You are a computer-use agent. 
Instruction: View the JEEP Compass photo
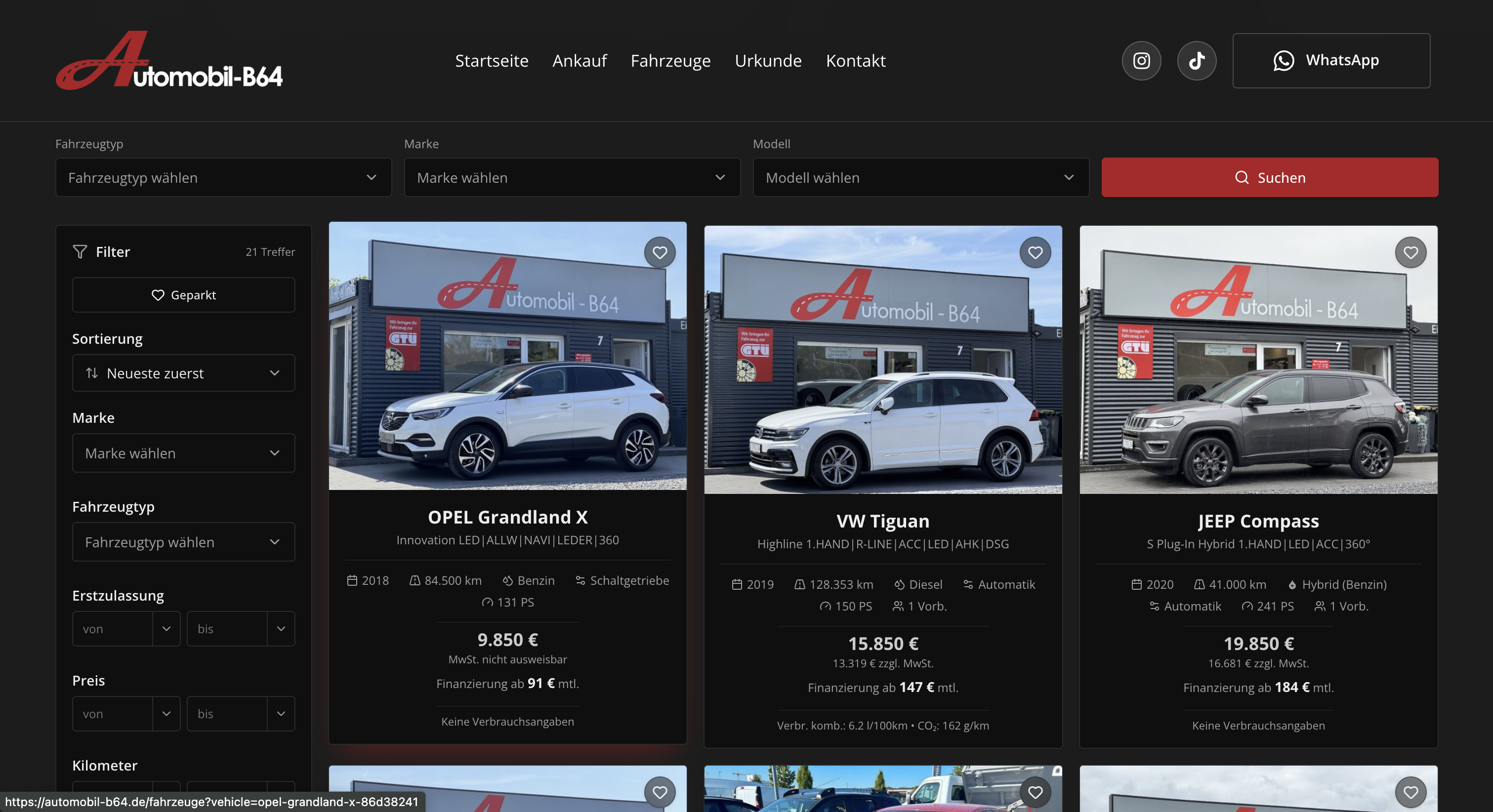point(1259,360)
